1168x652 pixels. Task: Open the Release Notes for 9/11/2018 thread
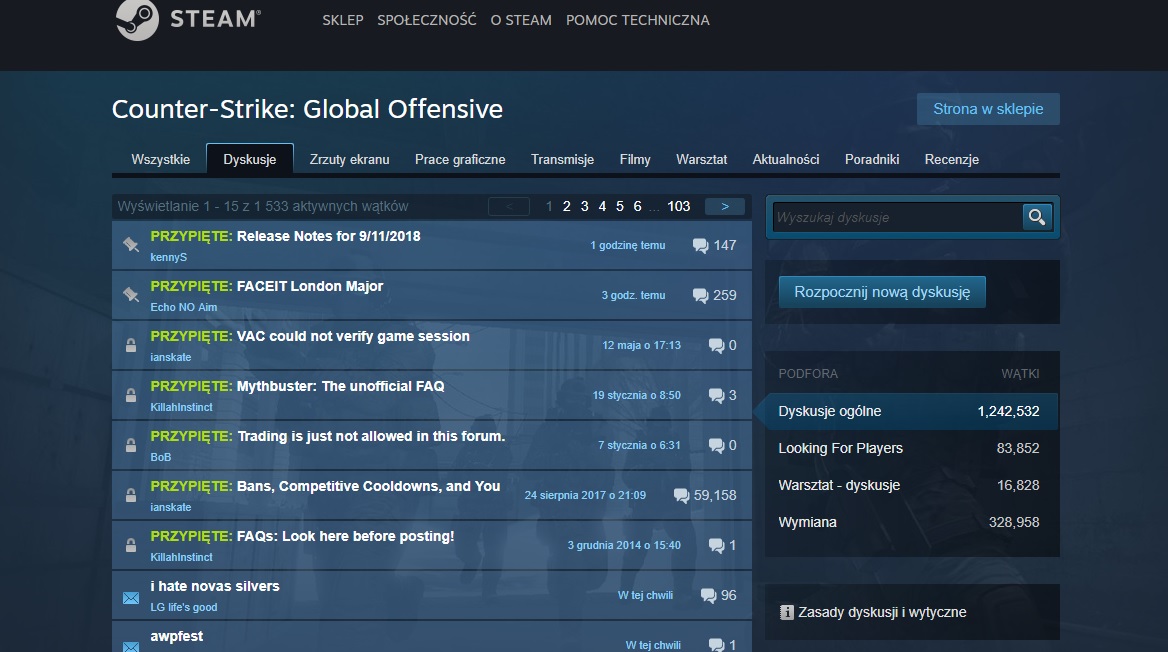[x=328, y=236]
